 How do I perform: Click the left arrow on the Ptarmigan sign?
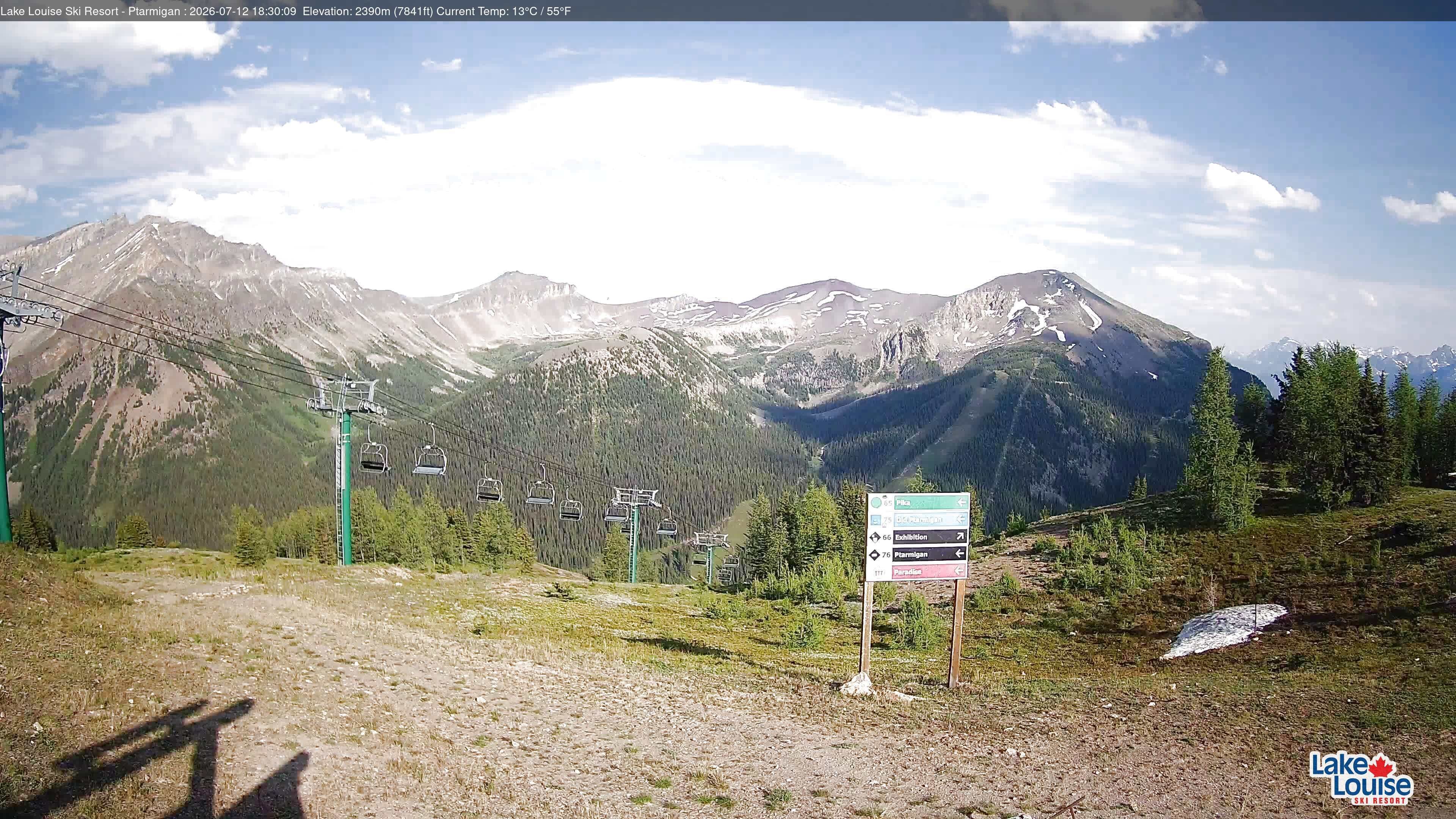pos(960,554)
